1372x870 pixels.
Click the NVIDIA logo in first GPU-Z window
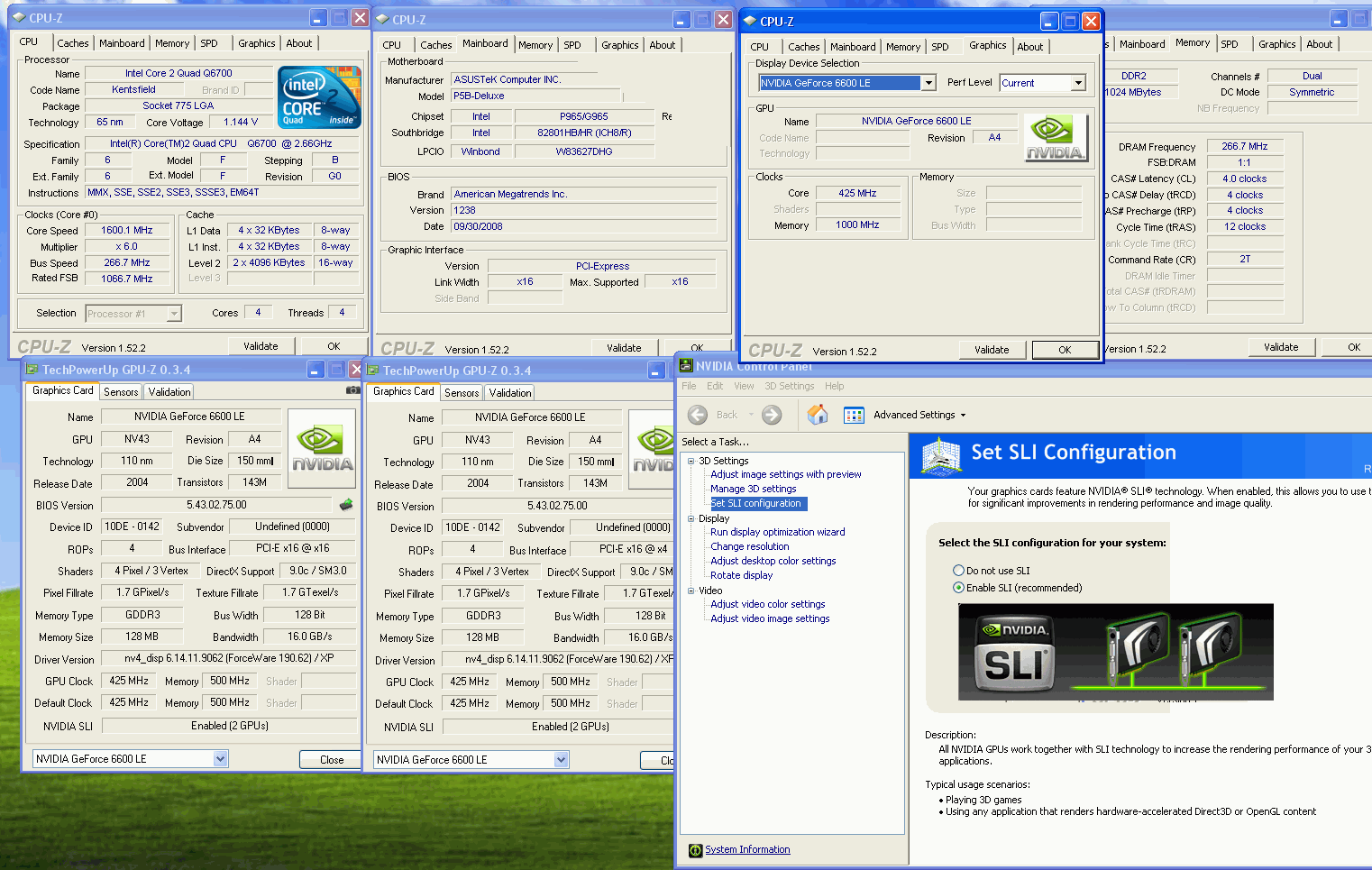coord(322,449)
